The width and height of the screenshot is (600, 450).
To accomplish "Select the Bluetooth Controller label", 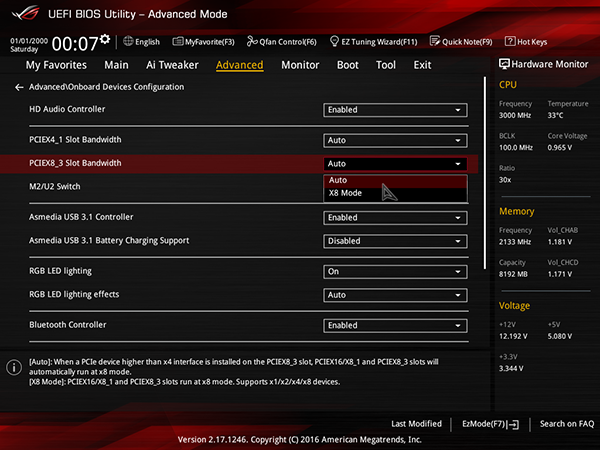I will point(68,325).
